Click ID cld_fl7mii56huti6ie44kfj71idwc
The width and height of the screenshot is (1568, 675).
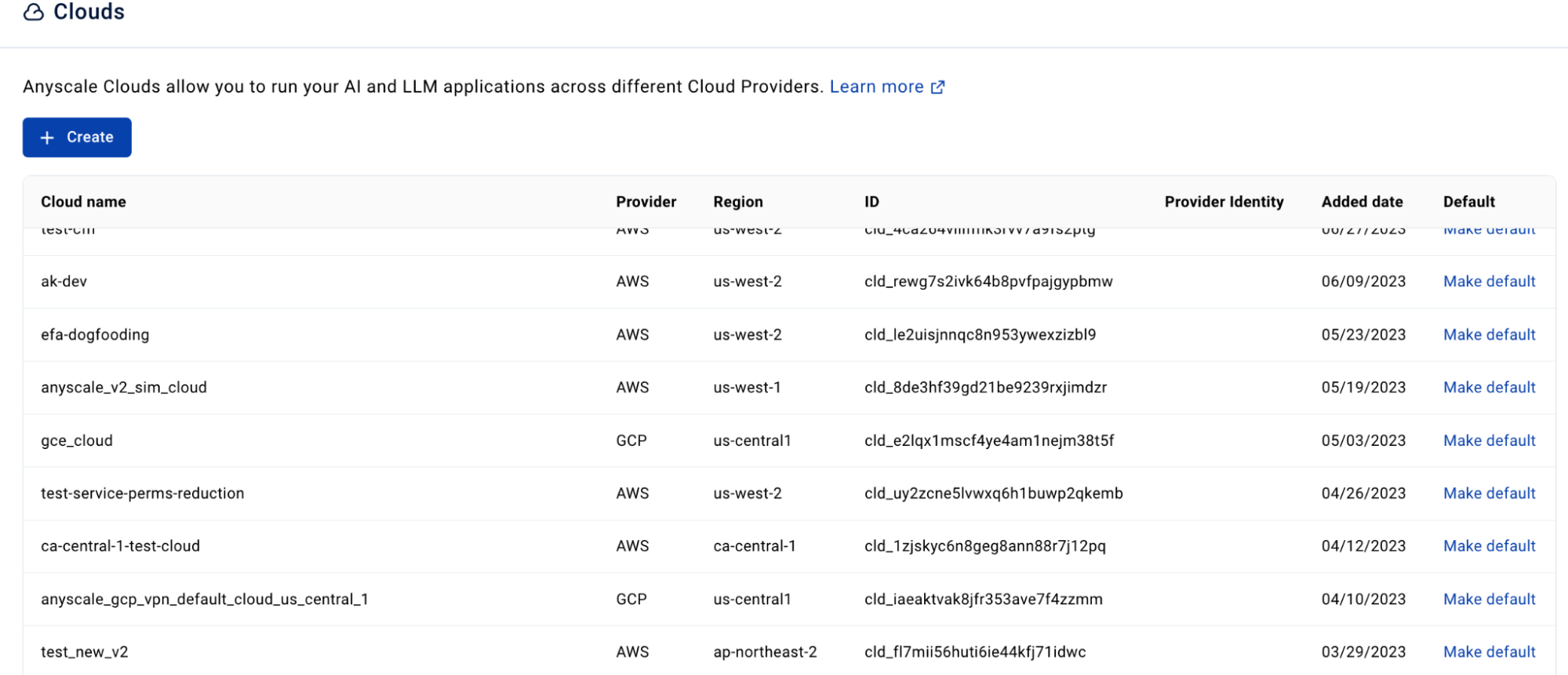pyautogui.click(x=975, y=651)
